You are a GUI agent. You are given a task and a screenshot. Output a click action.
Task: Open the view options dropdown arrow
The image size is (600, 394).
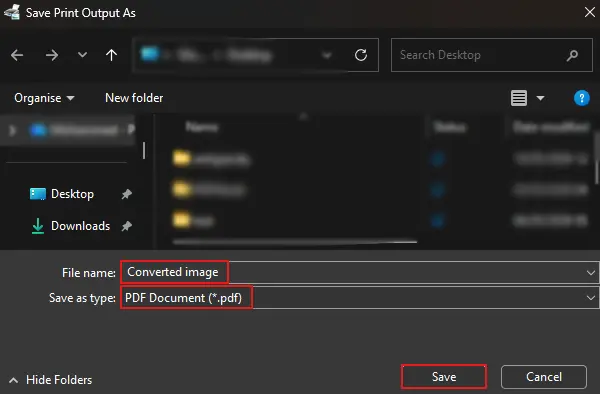pos(540,98)
